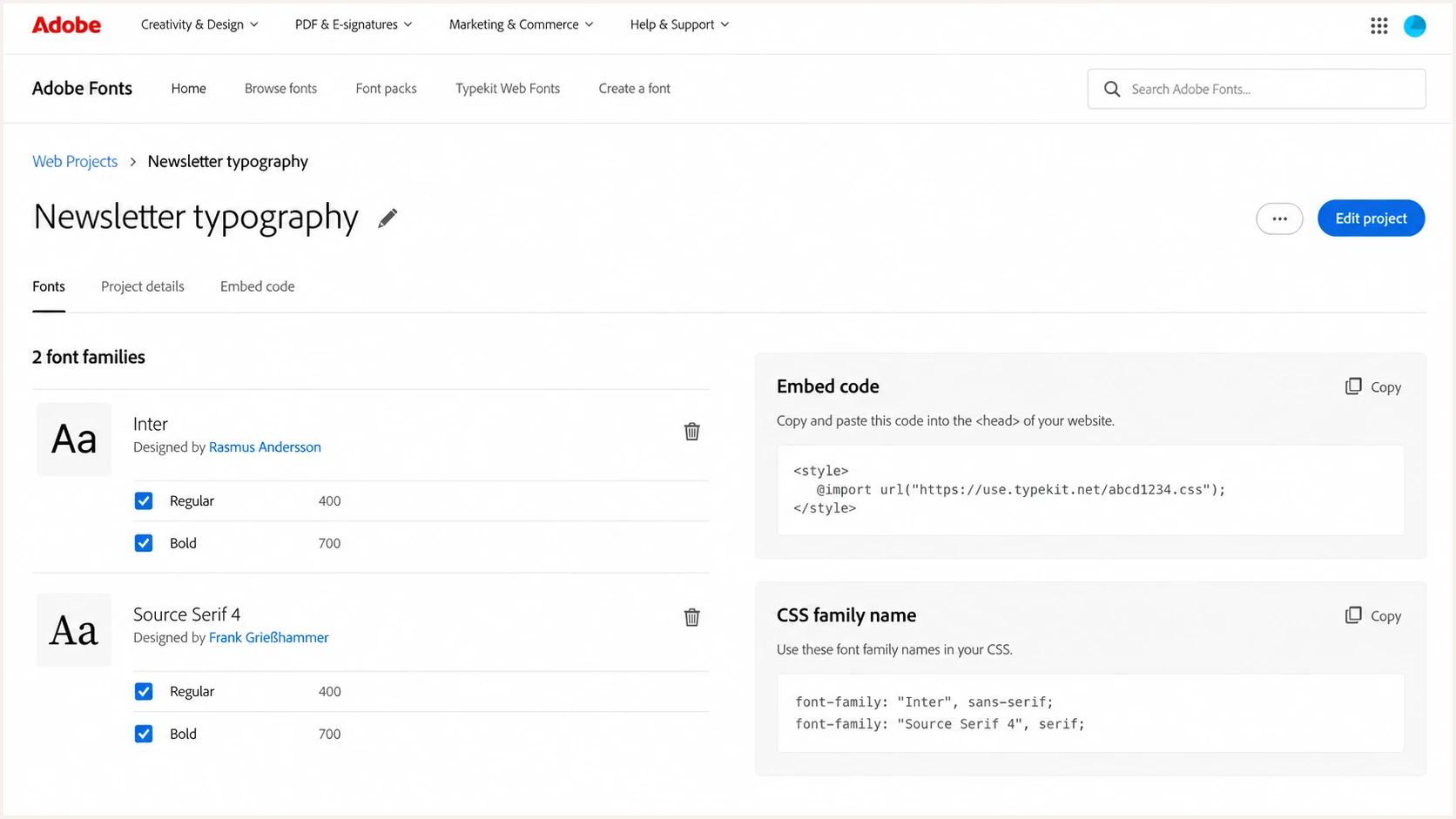Viewport: 1456px width, 819px height.
Task: Go back to Web Projects breadcrumb
Action: (x=75, y=162)
